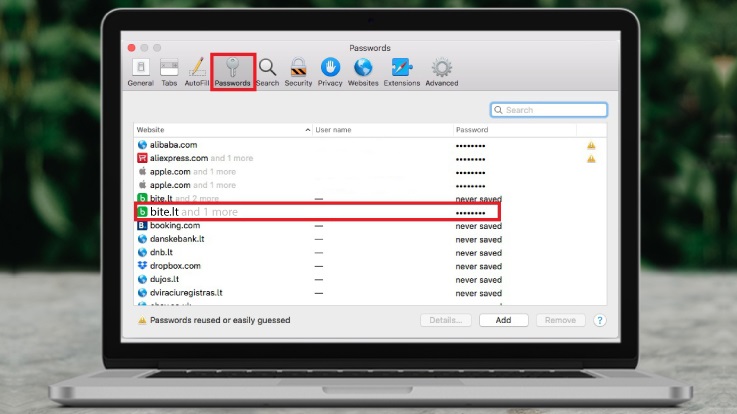Switch to the Tabs preferences pane
Image resolution: width=737 pixels, height=414 pixels.
click(169, 71)
